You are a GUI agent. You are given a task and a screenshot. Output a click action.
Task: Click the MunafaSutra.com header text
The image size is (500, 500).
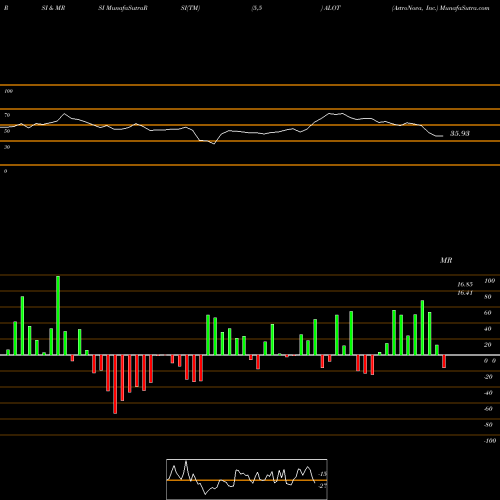(x=465, y=8)
